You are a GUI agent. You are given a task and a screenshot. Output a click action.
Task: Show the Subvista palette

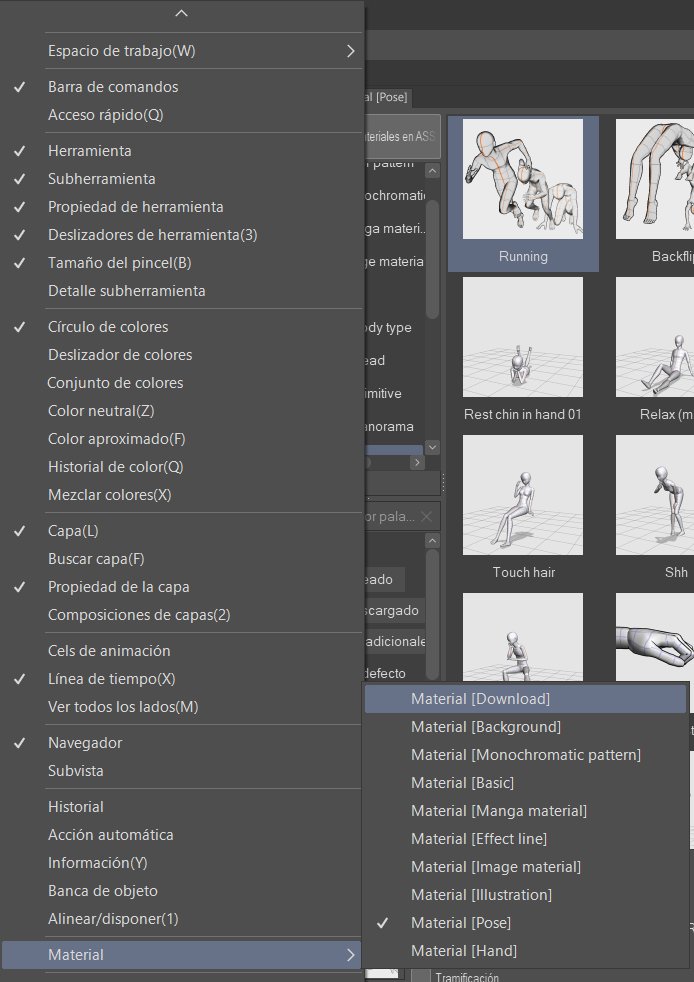182,771
